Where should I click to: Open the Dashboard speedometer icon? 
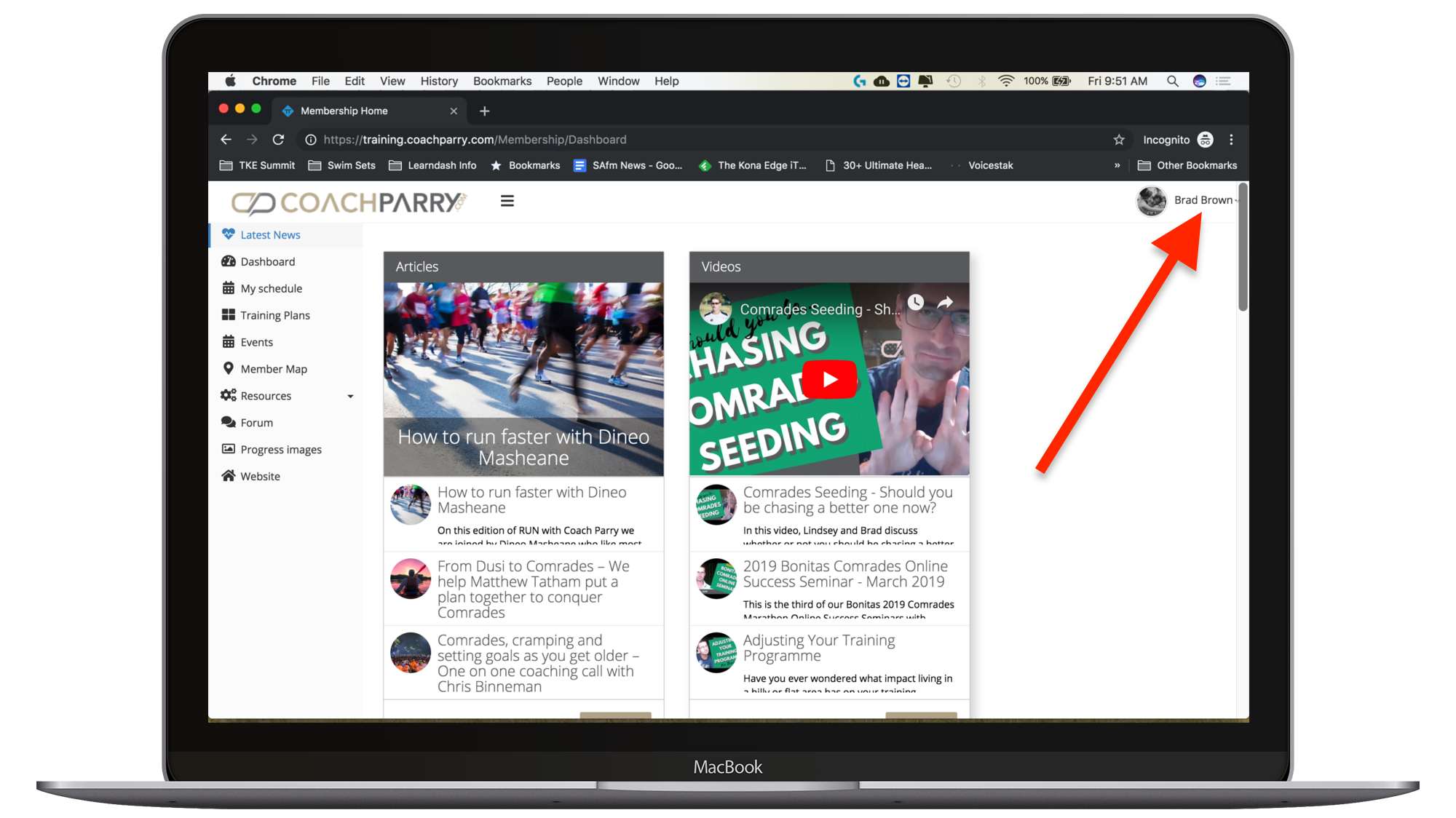[229, 261]
